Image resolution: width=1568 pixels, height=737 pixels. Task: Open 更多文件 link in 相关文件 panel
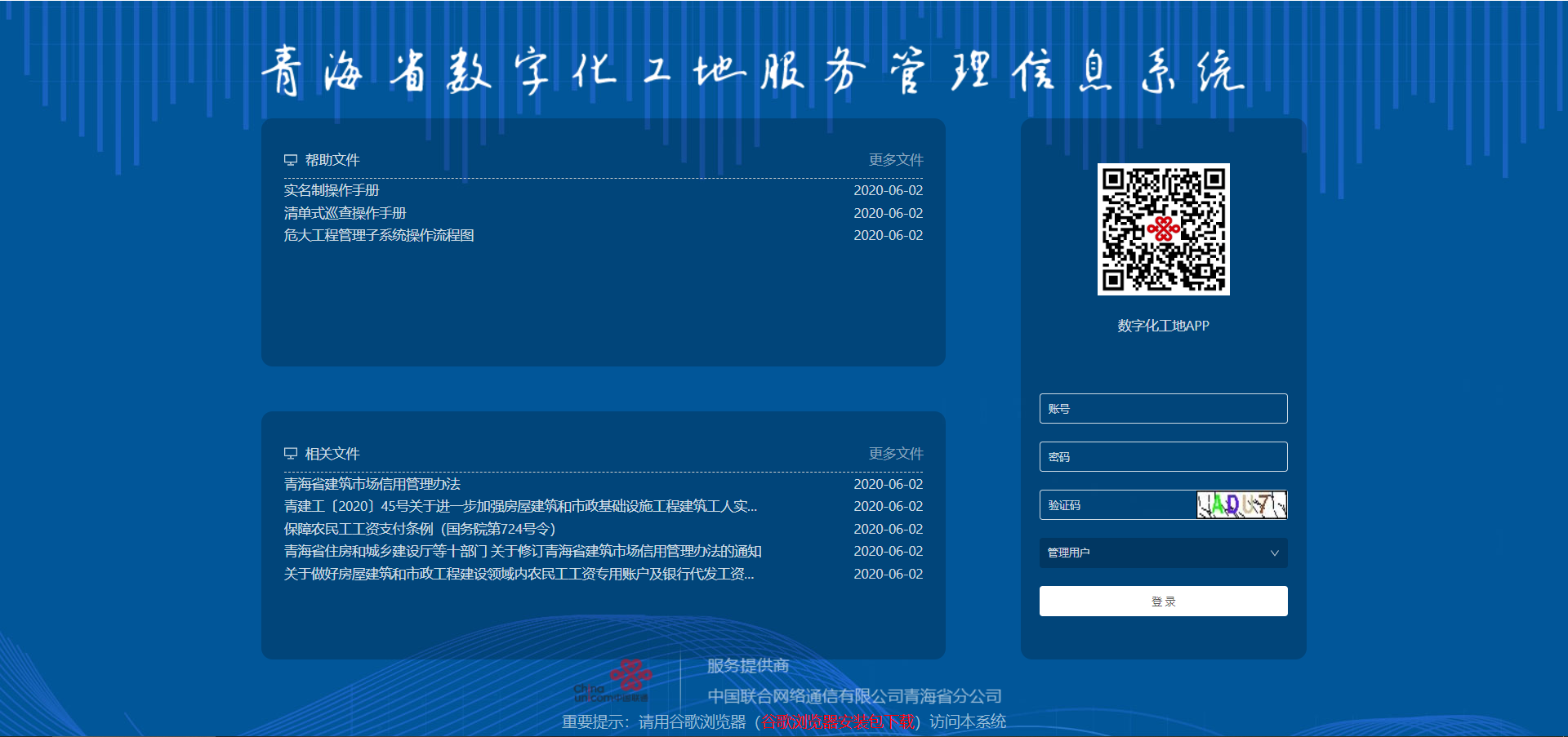click(x=896, y=454)
